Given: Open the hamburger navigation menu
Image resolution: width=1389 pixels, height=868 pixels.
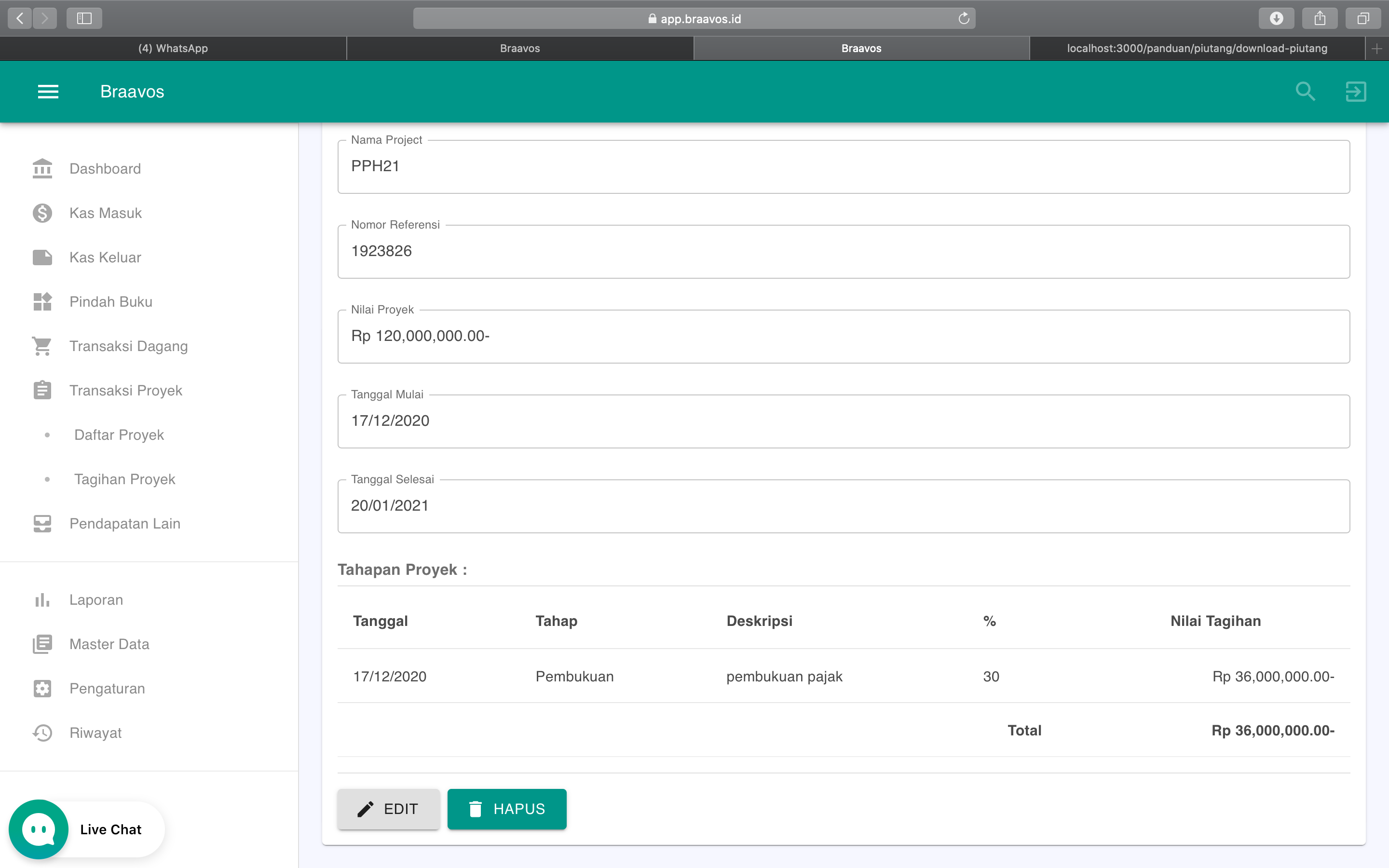Looking at the screenshot, I should tap(48, 92).
